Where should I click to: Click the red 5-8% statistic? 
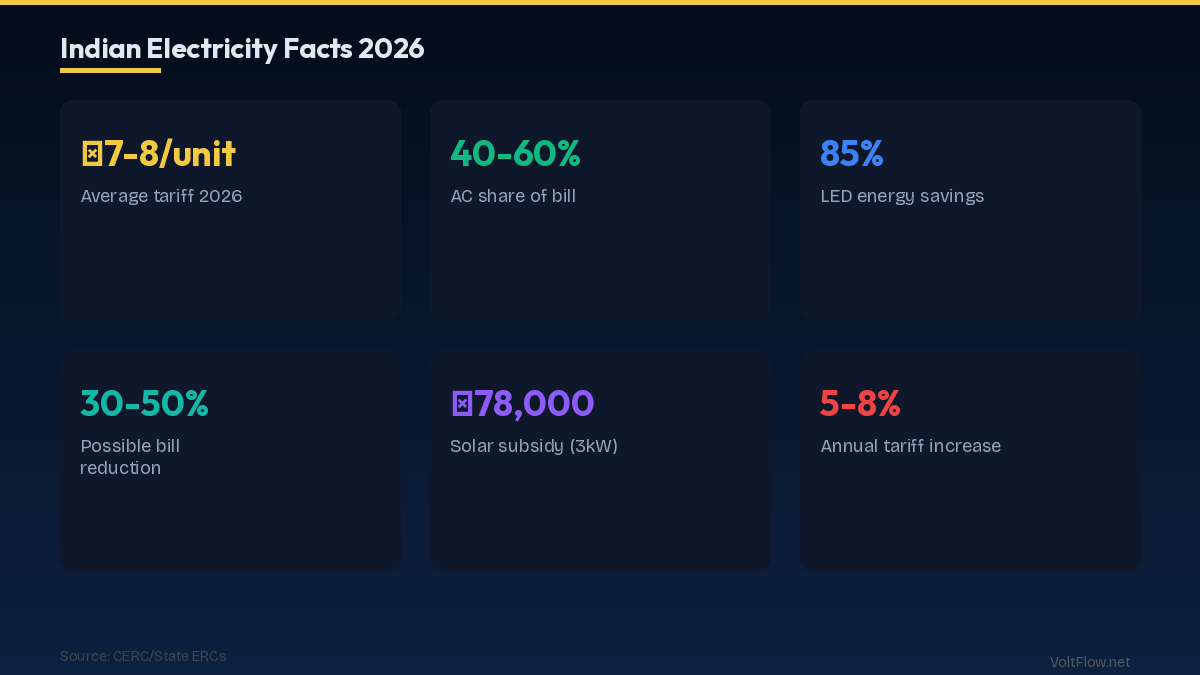[860, 403]
